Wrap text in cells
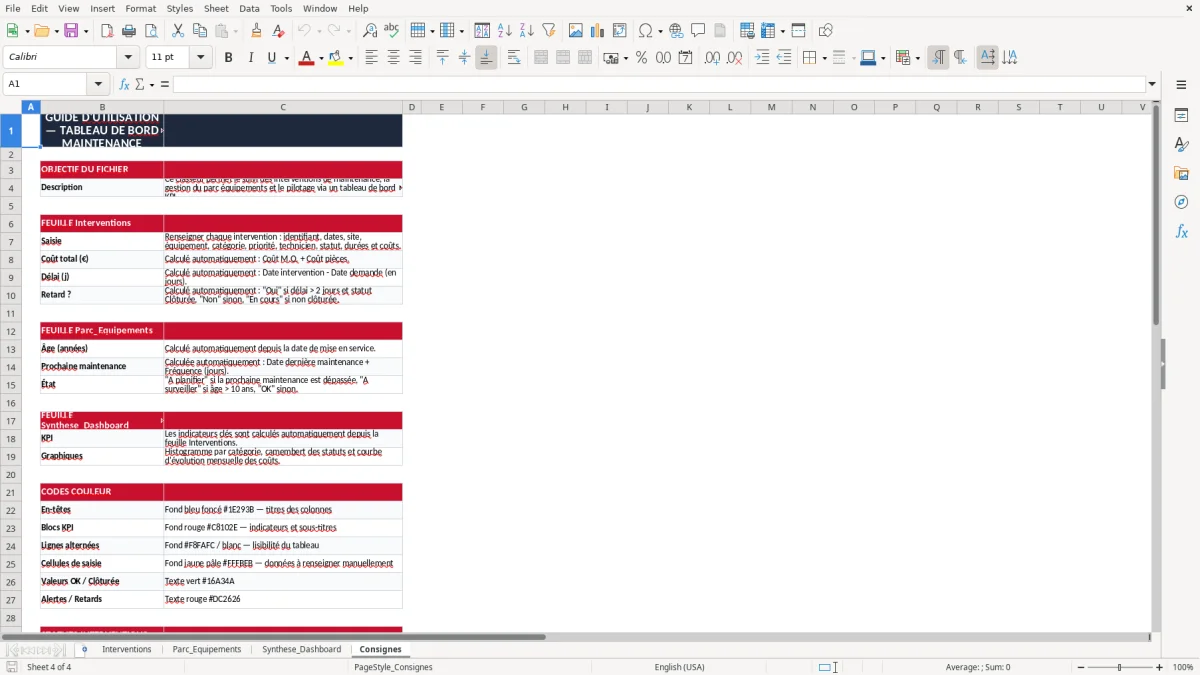 coord(514,58)
